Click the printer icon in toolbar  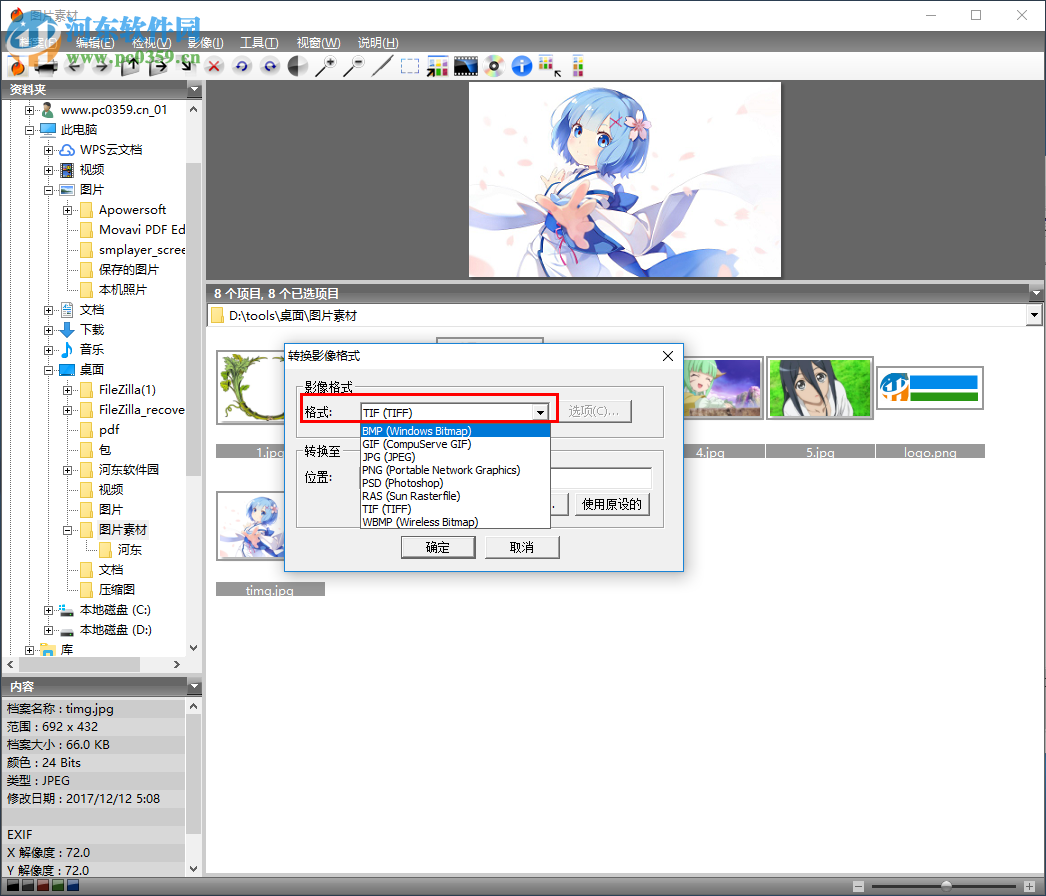pos(46,66)
